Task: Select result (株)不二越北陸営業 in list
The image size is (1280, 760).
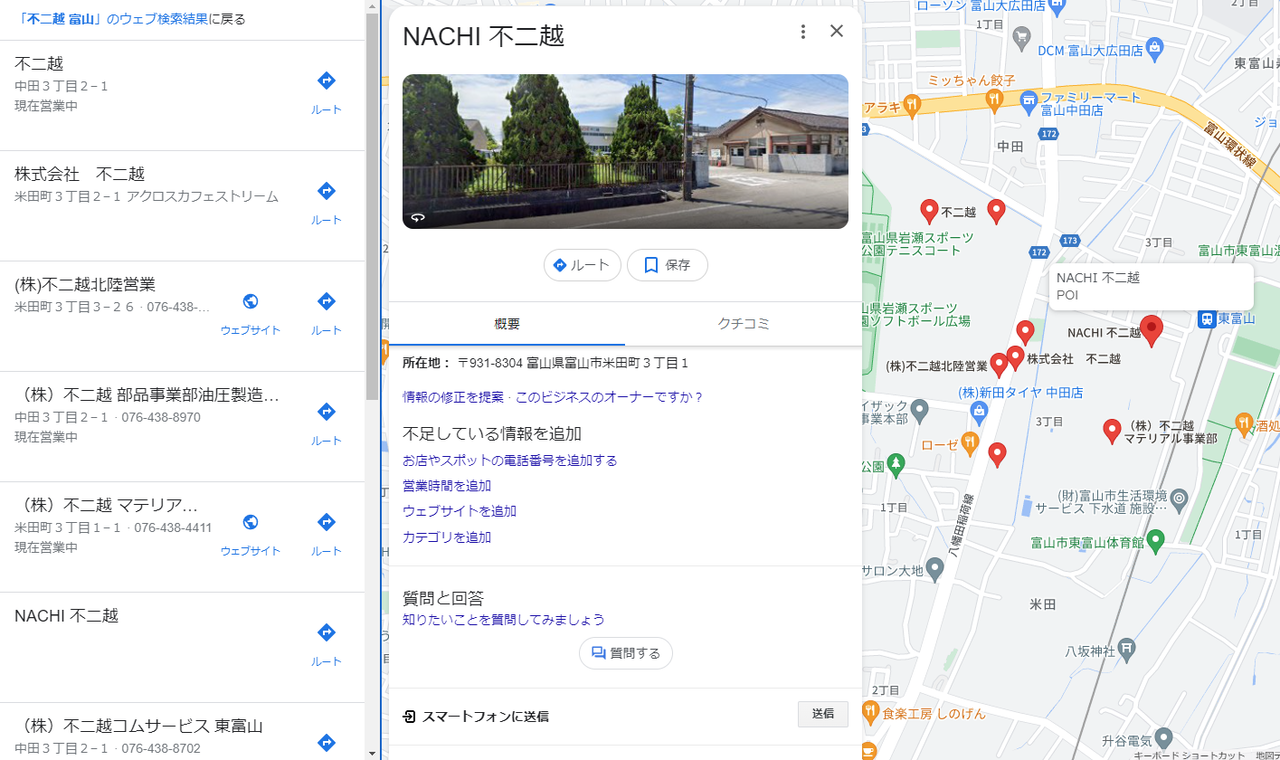Action: pos(182,316)
